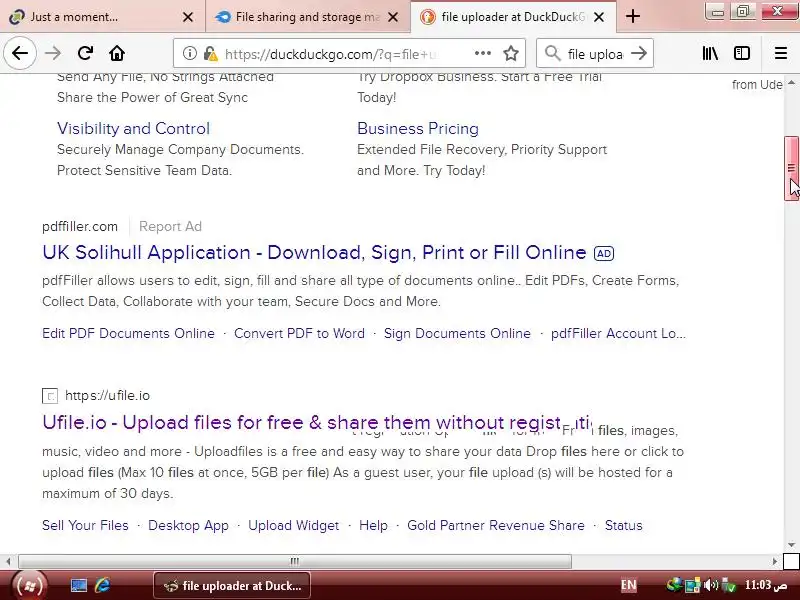Image resolution: width=800 pixels, height=600 pixels.
Task: Toggle the sidebar view icon
Action: point(742,53)
